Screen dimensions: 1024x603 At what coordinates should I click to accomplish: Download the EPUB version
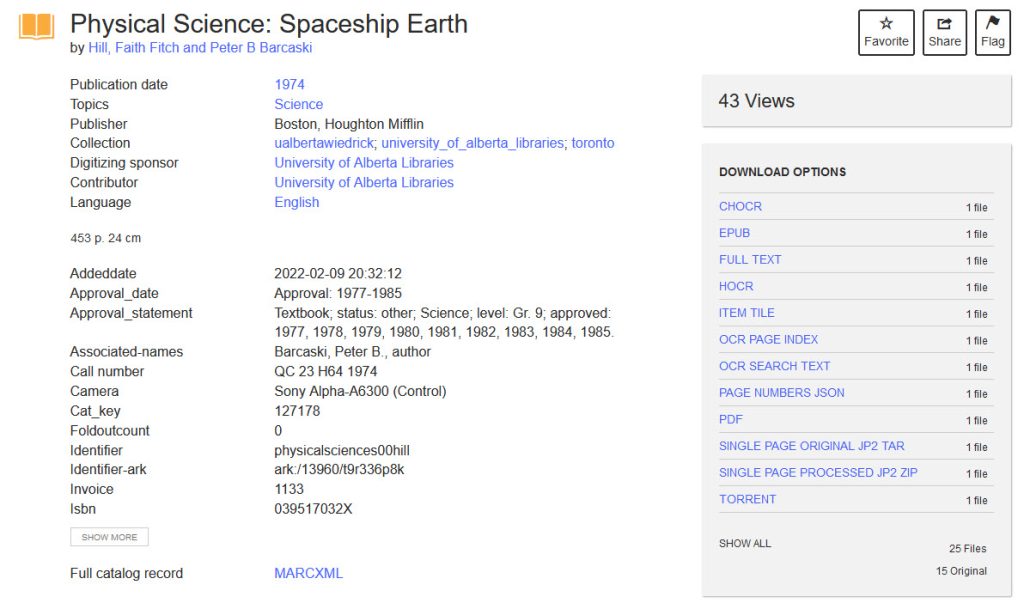tap(734, 233)
